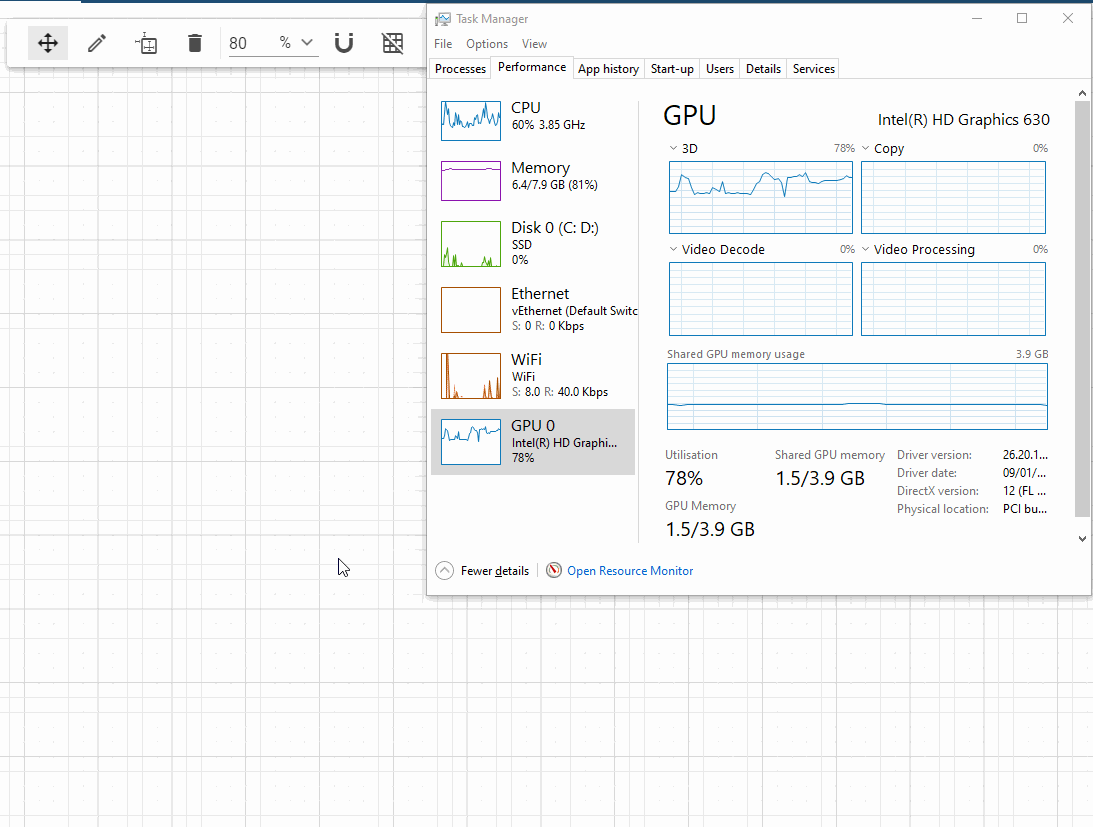Switch to the Processes tab
1093x827 pixels.
pos(460,69)
